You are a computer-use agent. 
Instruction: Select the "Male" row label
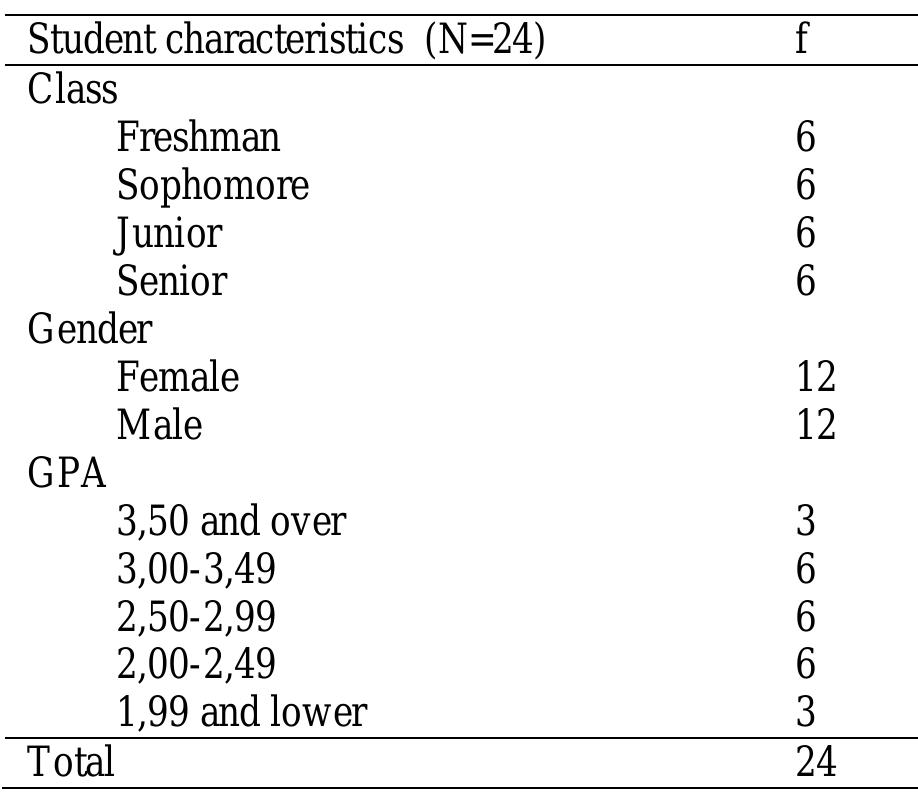159,426
